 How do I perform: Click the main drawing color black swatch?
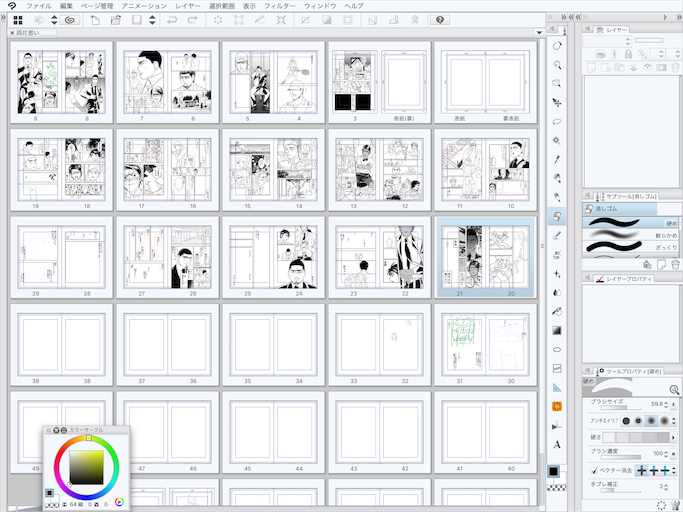[553, 471]
